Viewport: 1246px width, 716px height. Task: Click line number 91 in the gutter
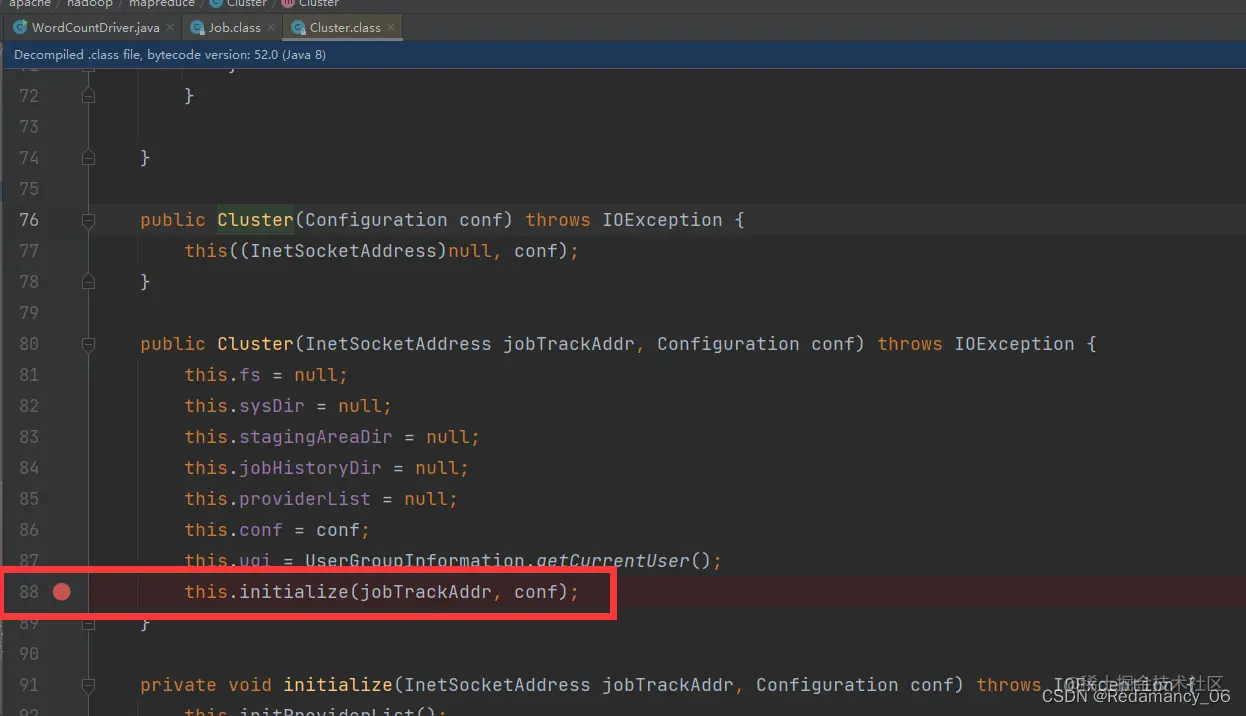tap(29, 685)
